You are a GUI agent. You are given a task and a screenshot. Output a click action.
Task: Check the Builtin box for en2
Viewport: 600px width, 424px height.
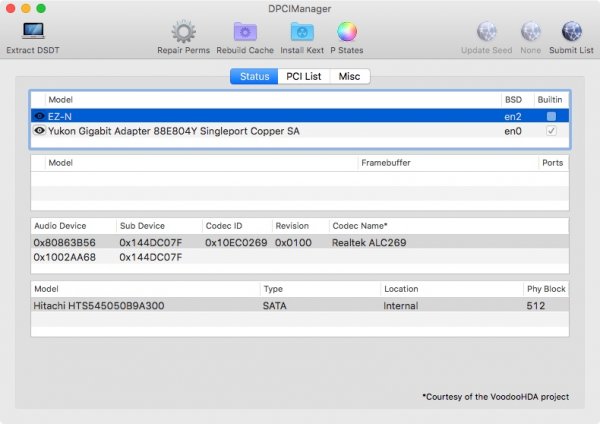(x=551, y=116)
